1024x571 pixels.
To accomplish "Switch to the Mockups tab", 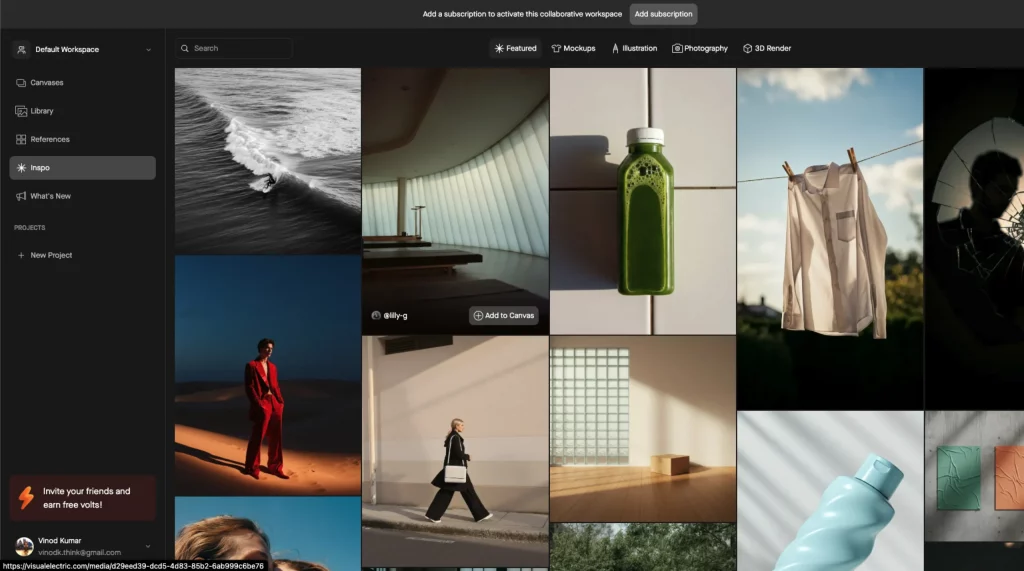I will coord(573,48).
